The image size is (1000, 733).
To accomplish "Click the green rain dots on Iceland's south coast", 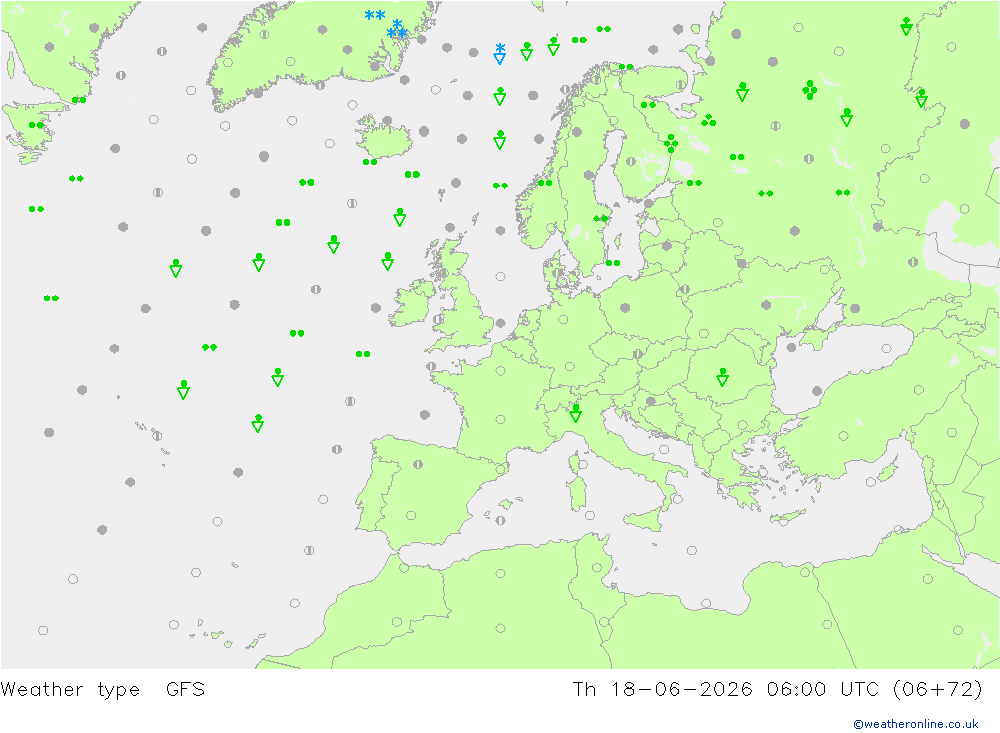I will click(x=370, y=162).
